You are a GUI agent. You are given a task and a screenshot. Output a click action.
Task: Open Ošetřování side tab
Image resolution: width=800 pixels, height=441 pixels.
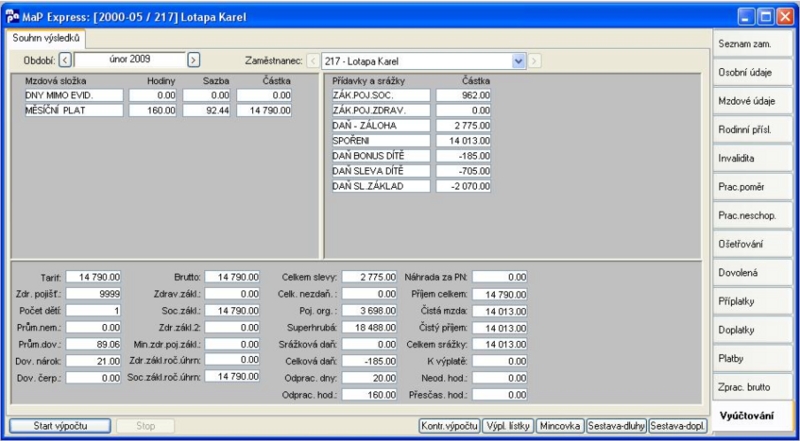pos(753,244)
